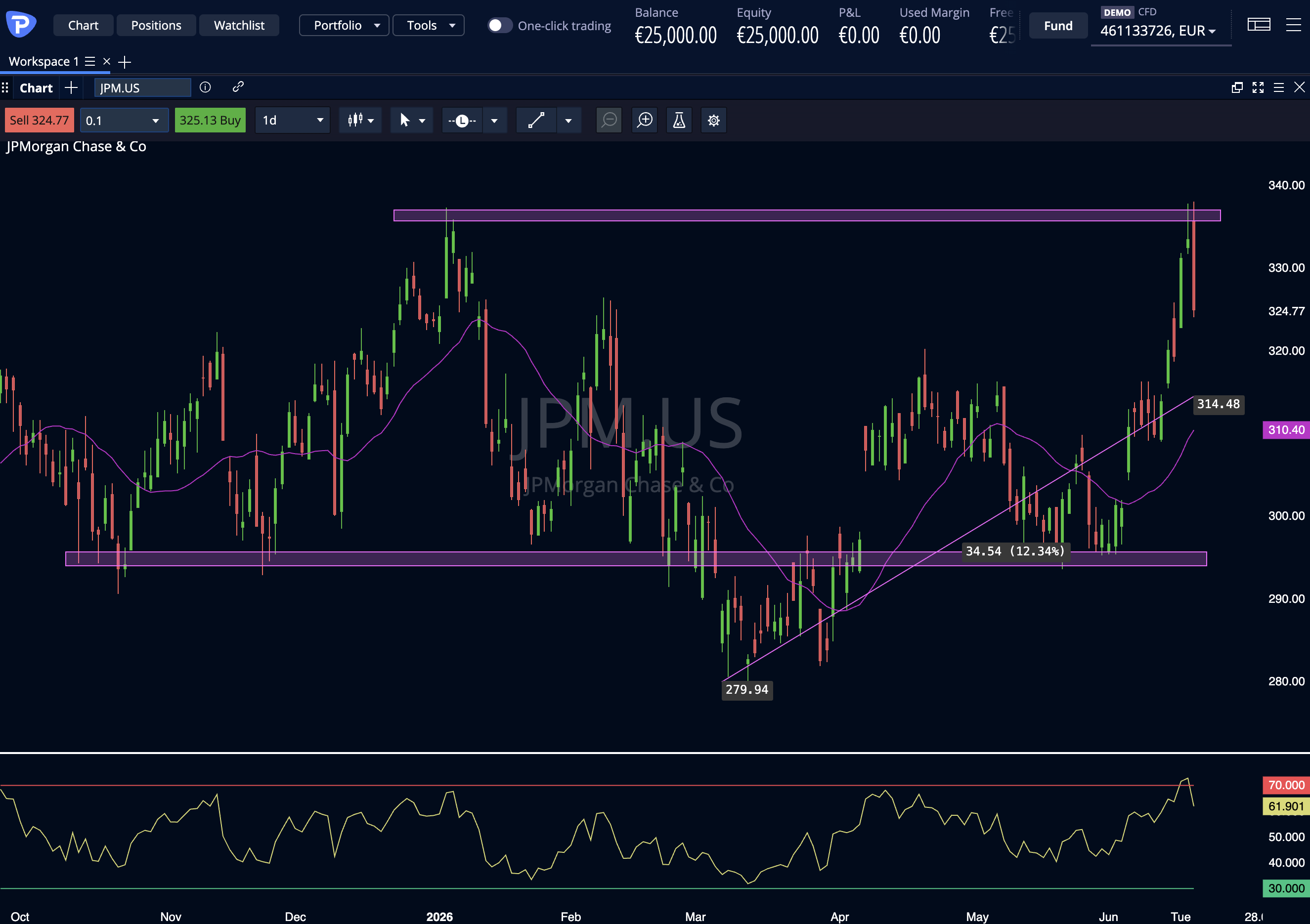Image resolution: width=1310 pixels, height=924 pixels.
Task: Select the trend line drawing tool
Action: pos(536,121)
